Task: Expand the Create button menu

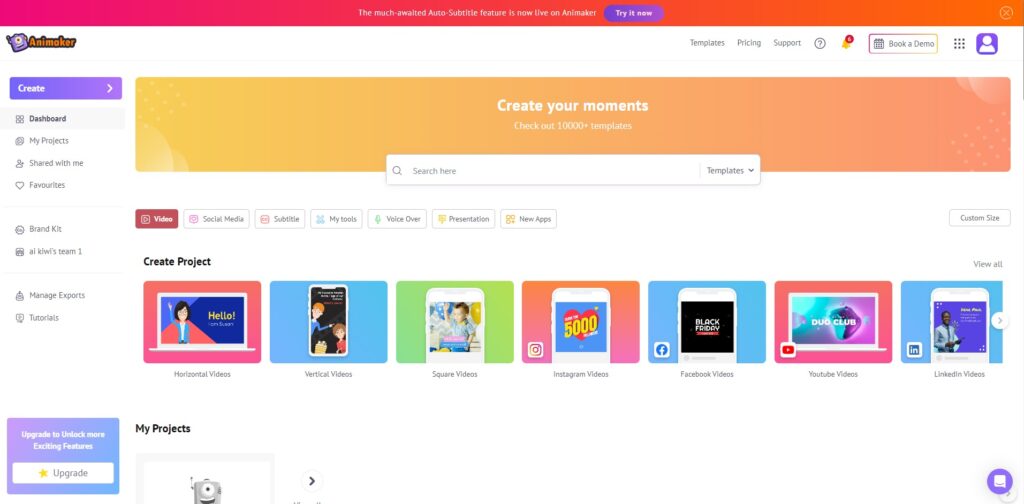Action: [65, 88]
